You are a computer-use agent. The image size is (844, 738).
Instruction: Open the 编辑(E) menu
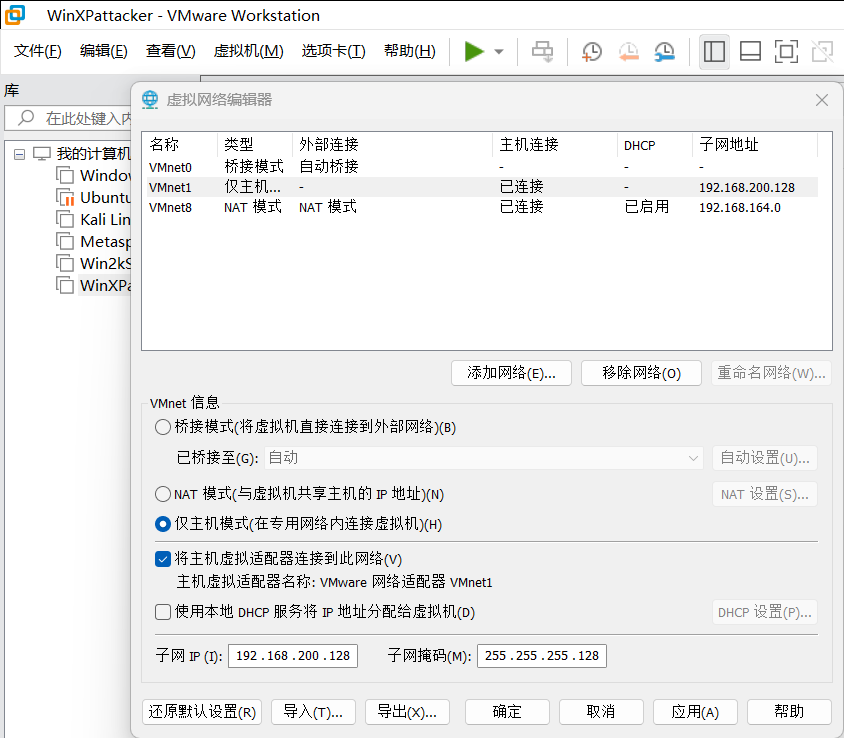(103, 51)
